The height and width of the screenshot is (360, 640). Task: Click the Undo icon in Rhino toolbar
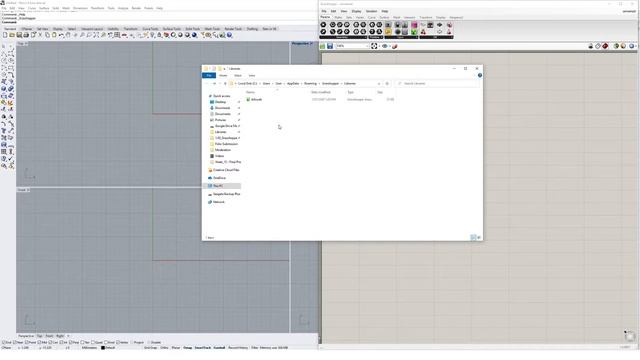coord(61,36)
